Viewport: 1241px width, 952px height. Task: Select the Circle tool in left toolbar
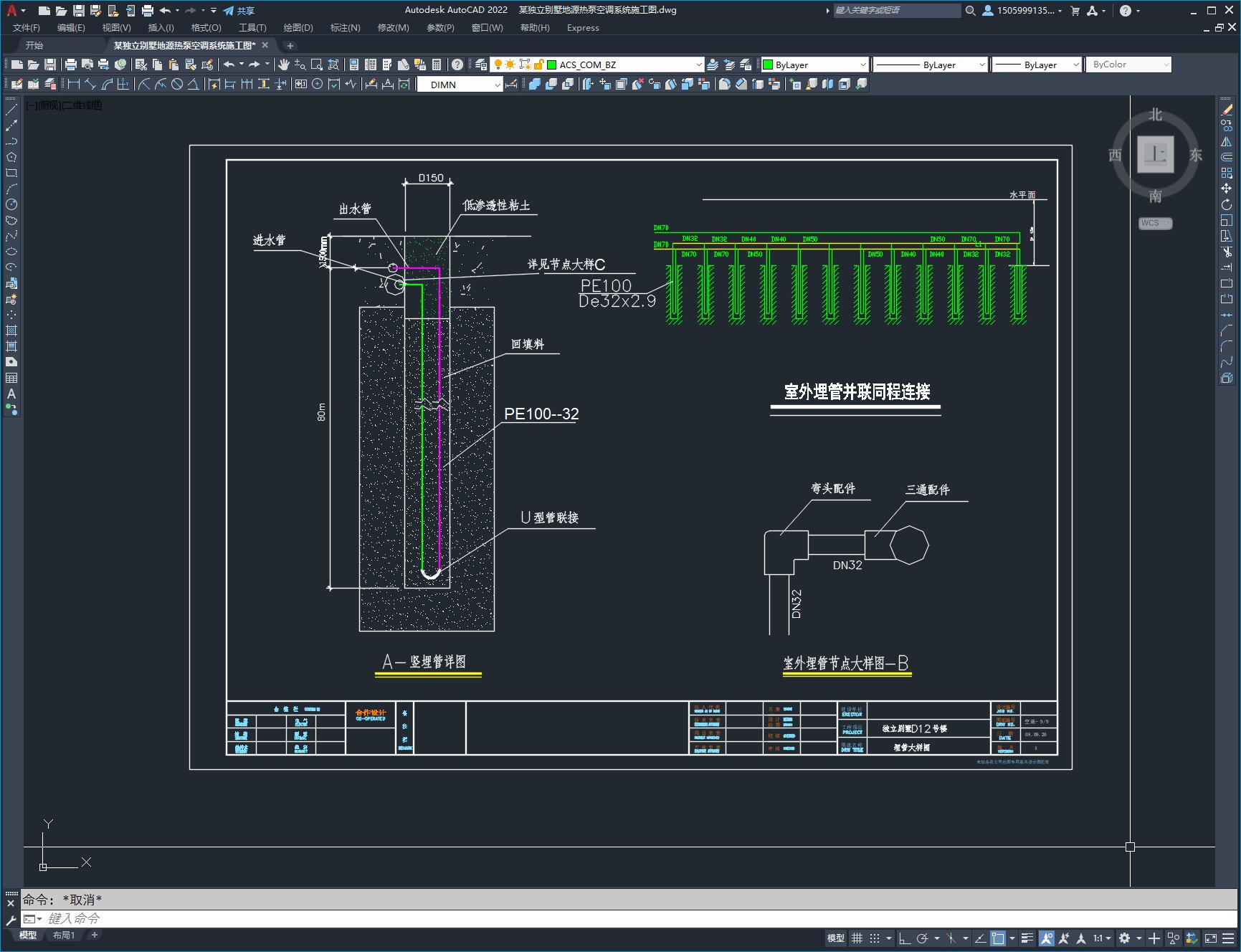click(x=11, y=204)
